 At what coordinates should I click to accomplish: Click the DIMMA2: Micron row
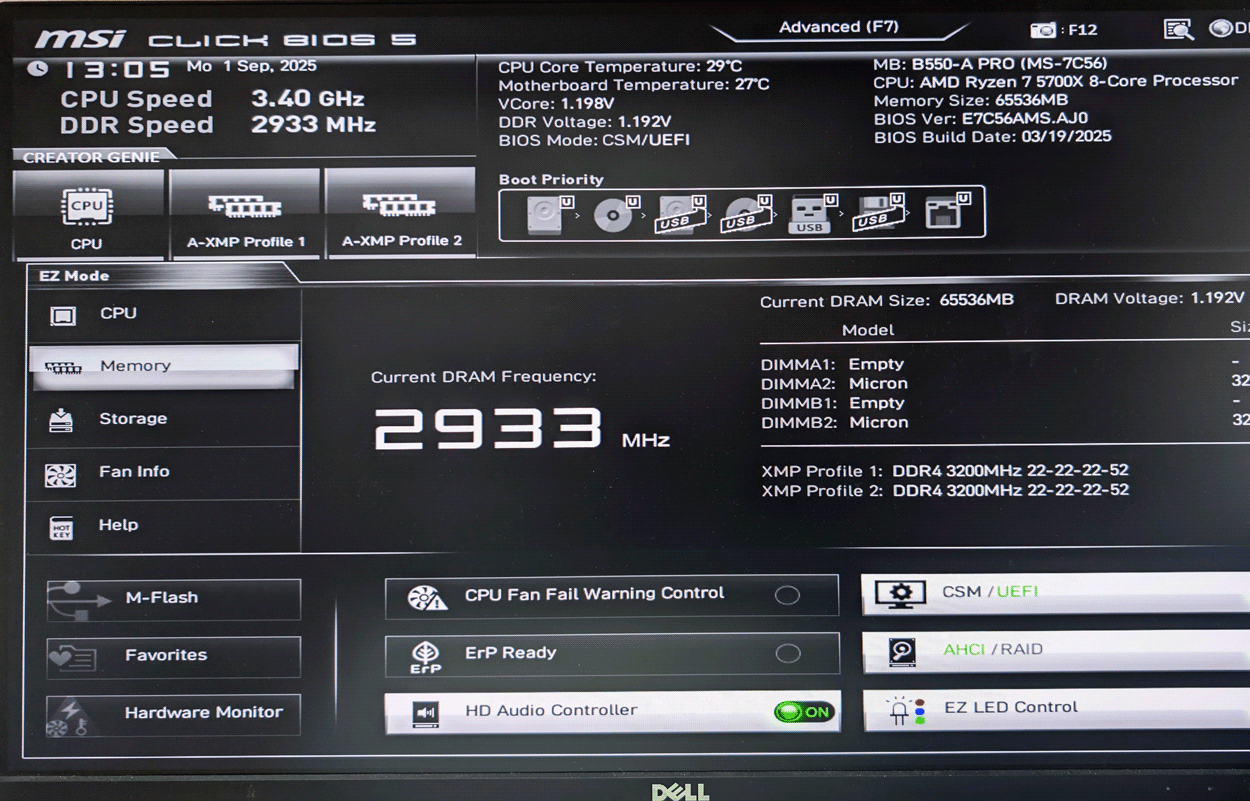tap(834, 384)
